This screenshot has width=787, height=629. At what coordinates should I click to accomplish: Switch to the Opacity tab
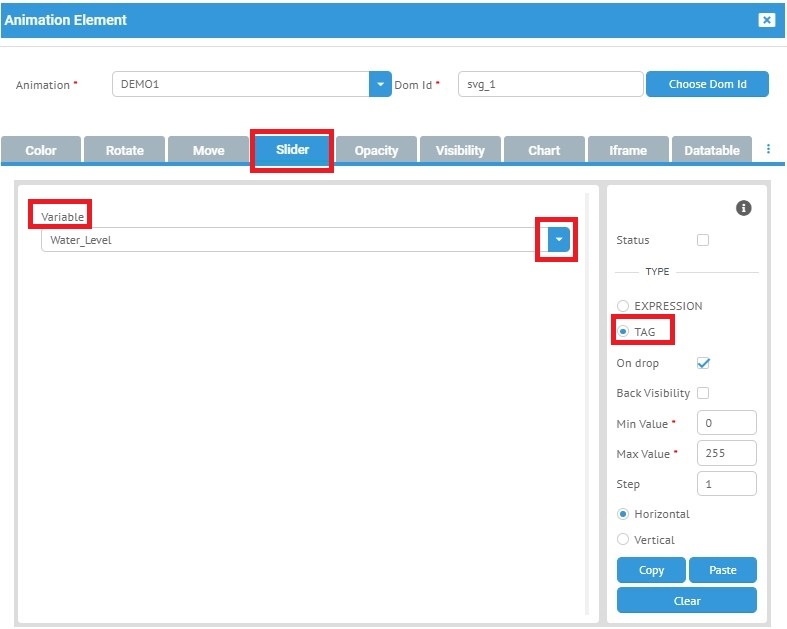(x=376, y=150)
